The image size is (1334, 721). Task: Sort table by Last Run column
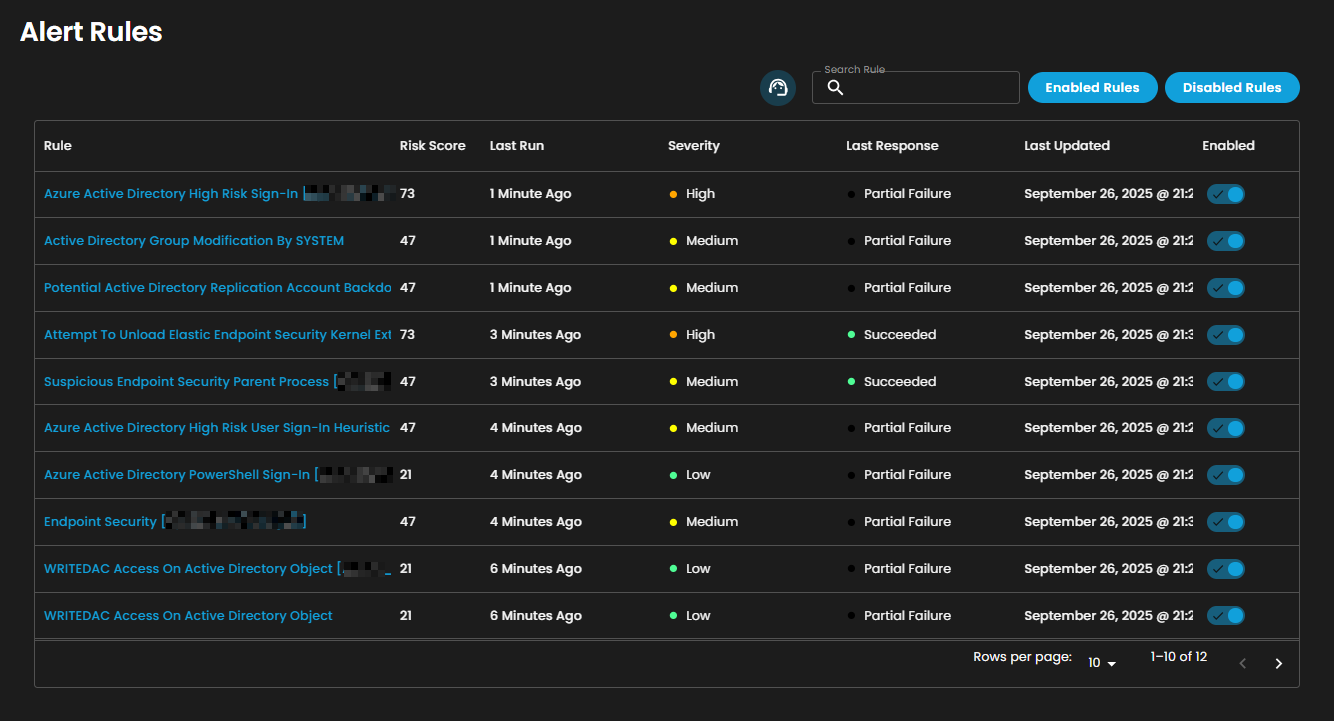[517, 146]
